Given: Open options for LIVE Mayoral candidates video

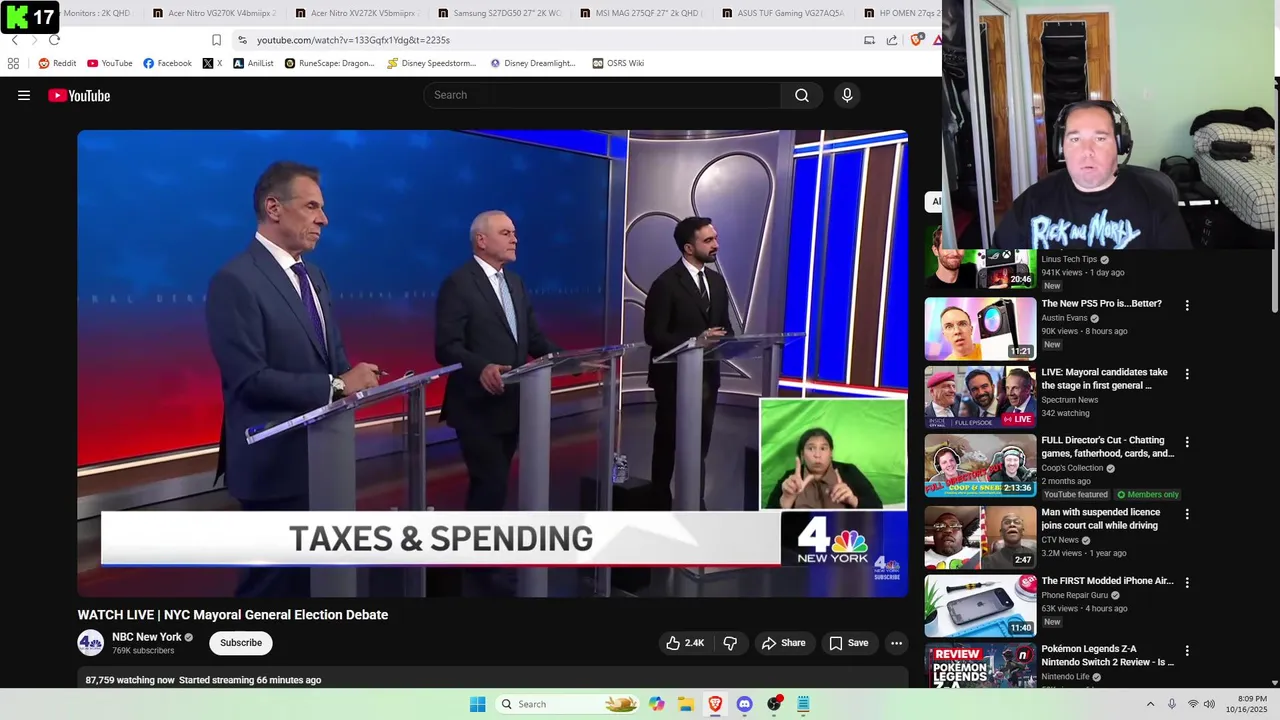Looking at the screenshot, I should [1187, 374].
